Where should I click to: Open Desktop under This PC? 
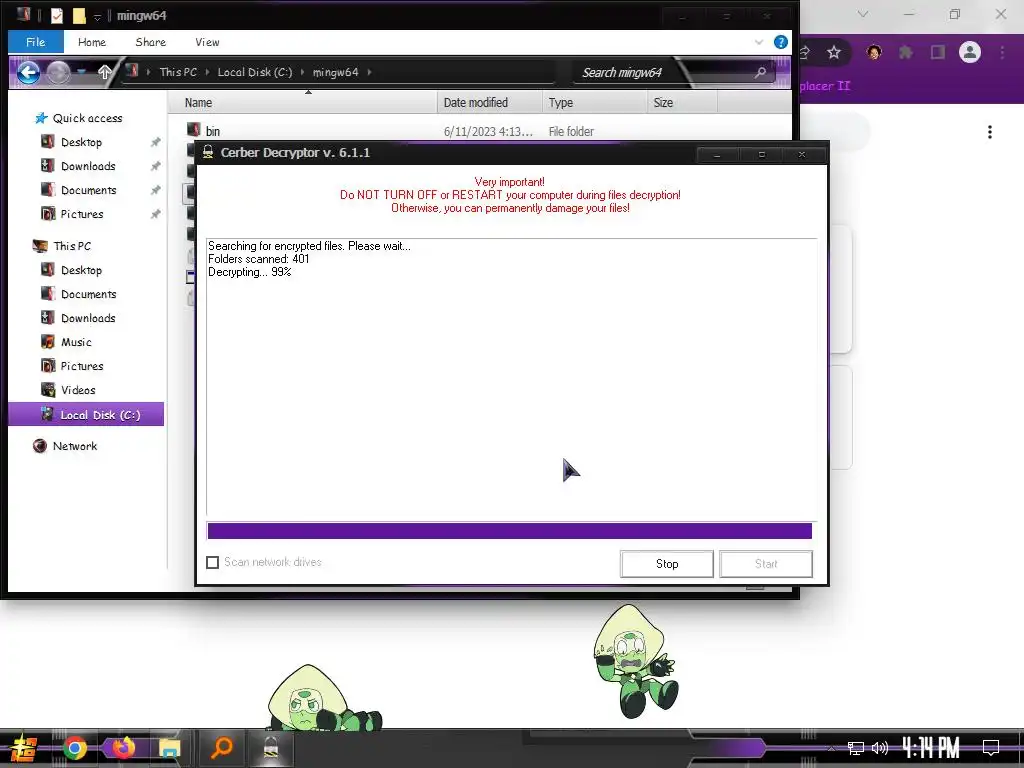coord(81,270)
